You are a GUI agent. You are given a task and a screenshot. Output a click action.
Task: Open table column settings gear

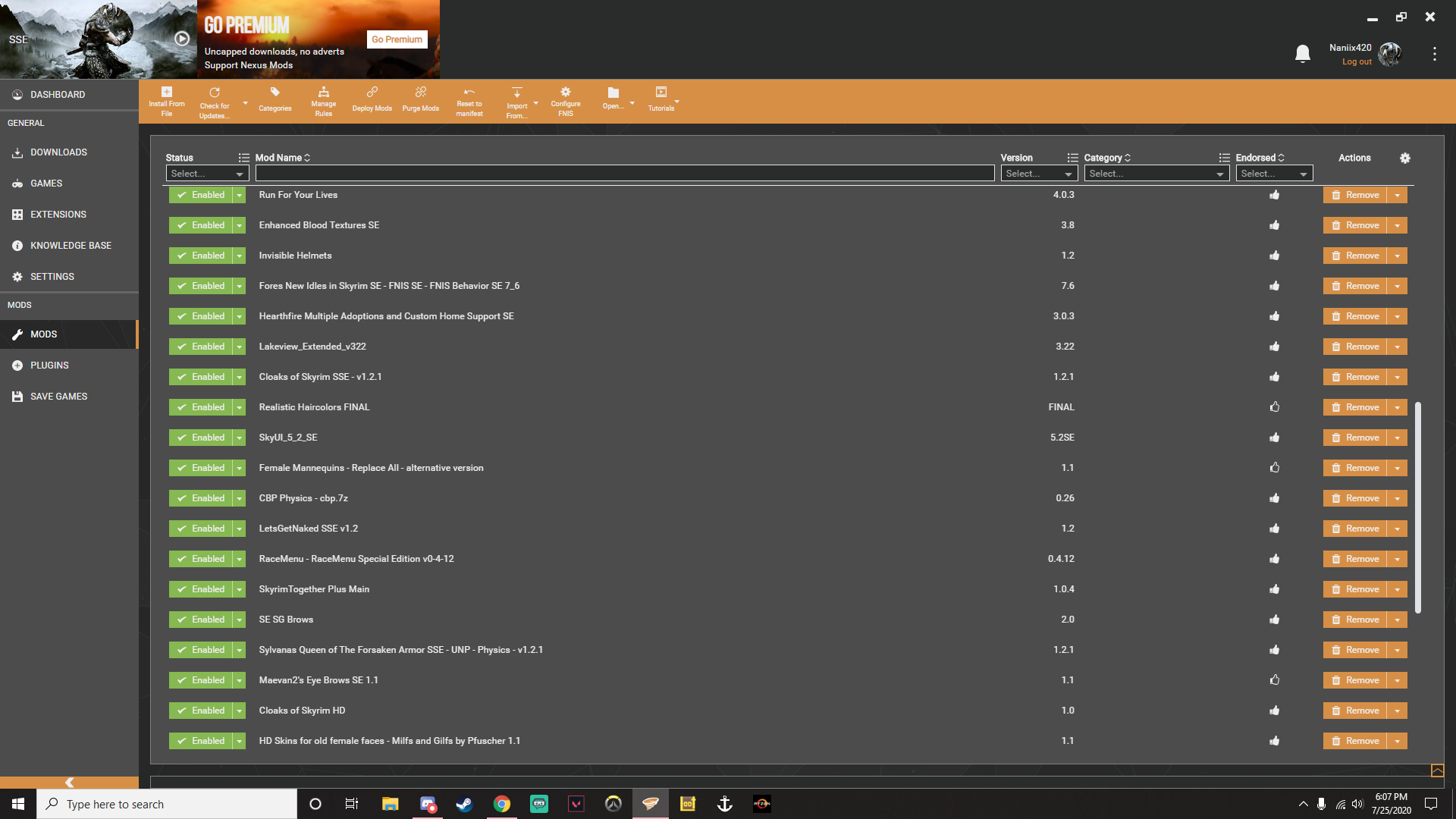[1405, 158]
